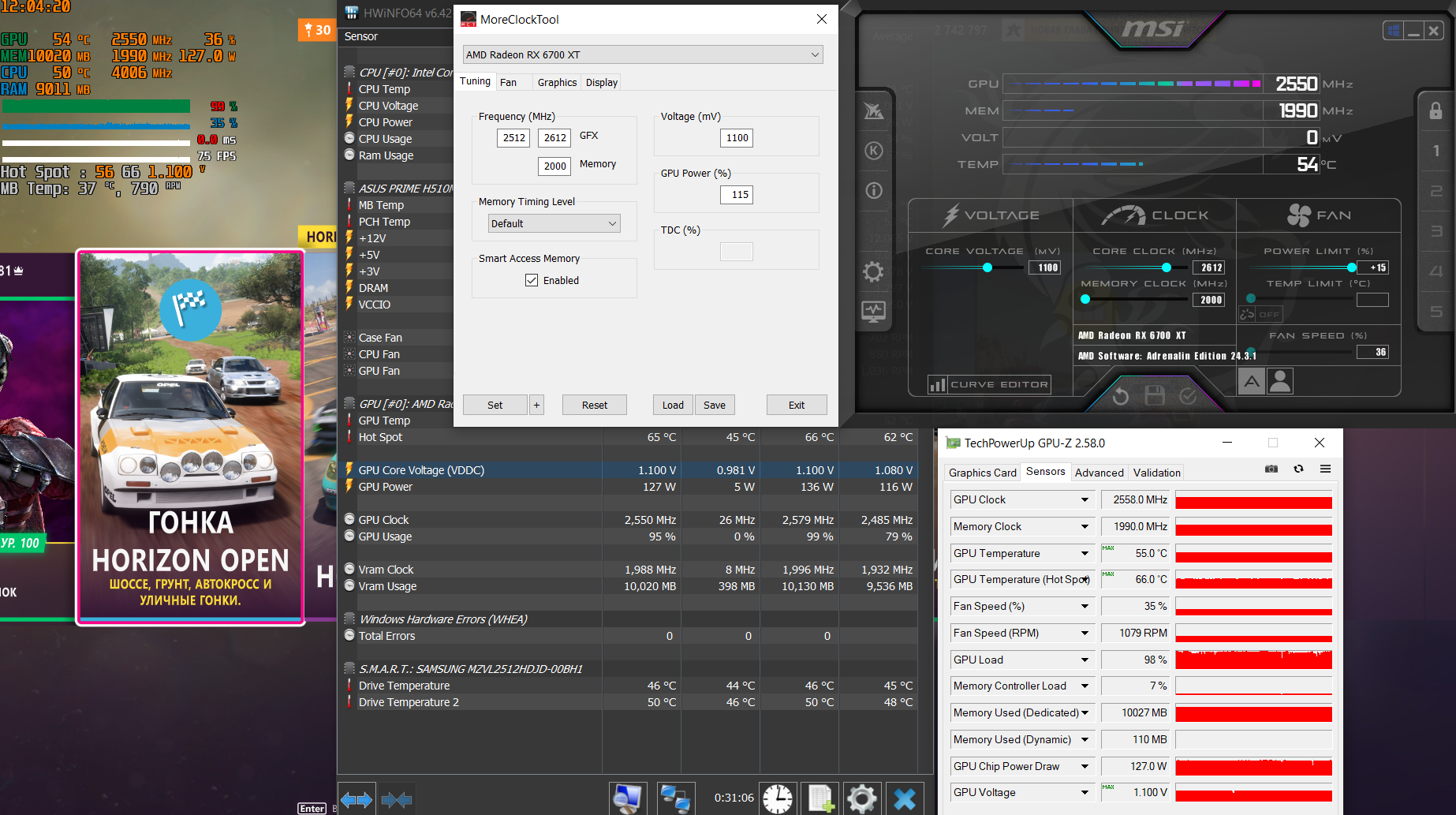Click Afterburner save profile floppy icon
The image size is (1456, 815).
point(1155,396)
